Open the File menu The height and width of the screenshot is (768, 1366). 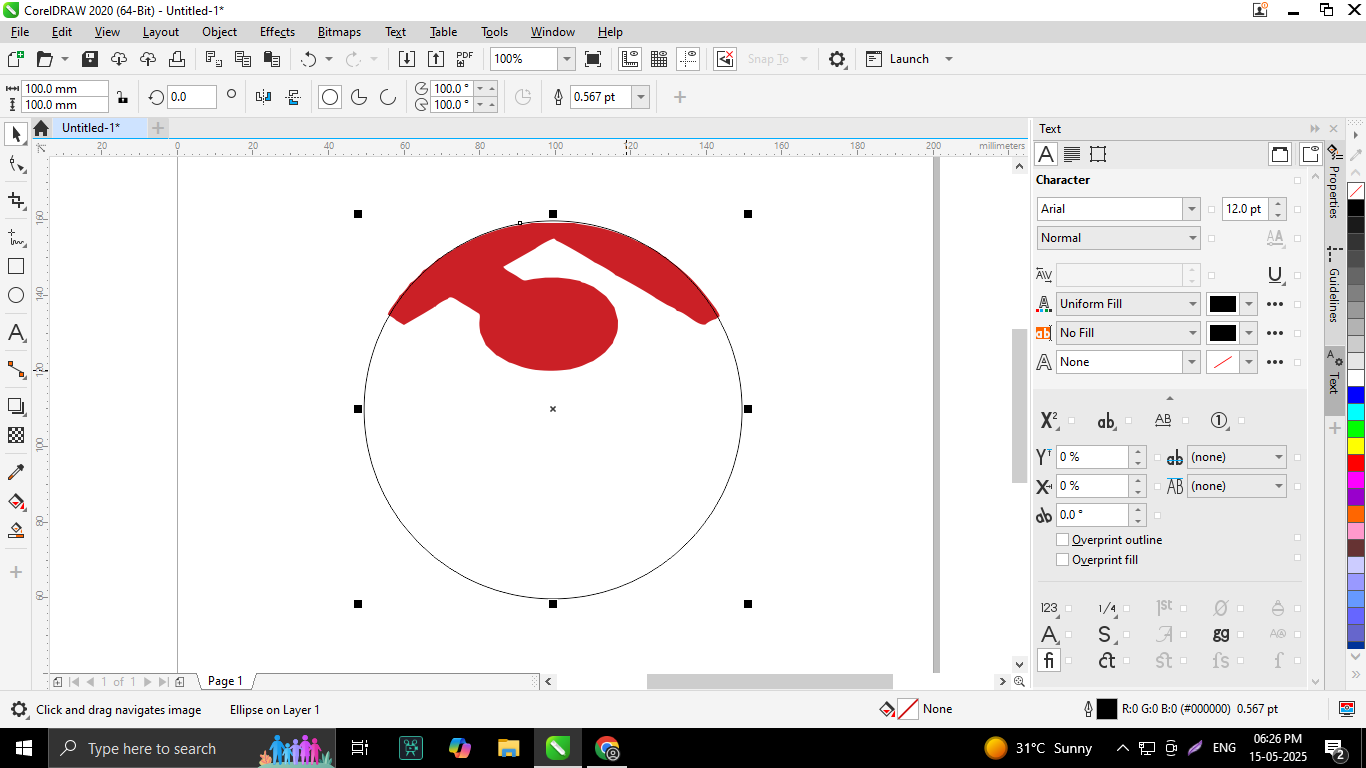click(x=20, y=32)
